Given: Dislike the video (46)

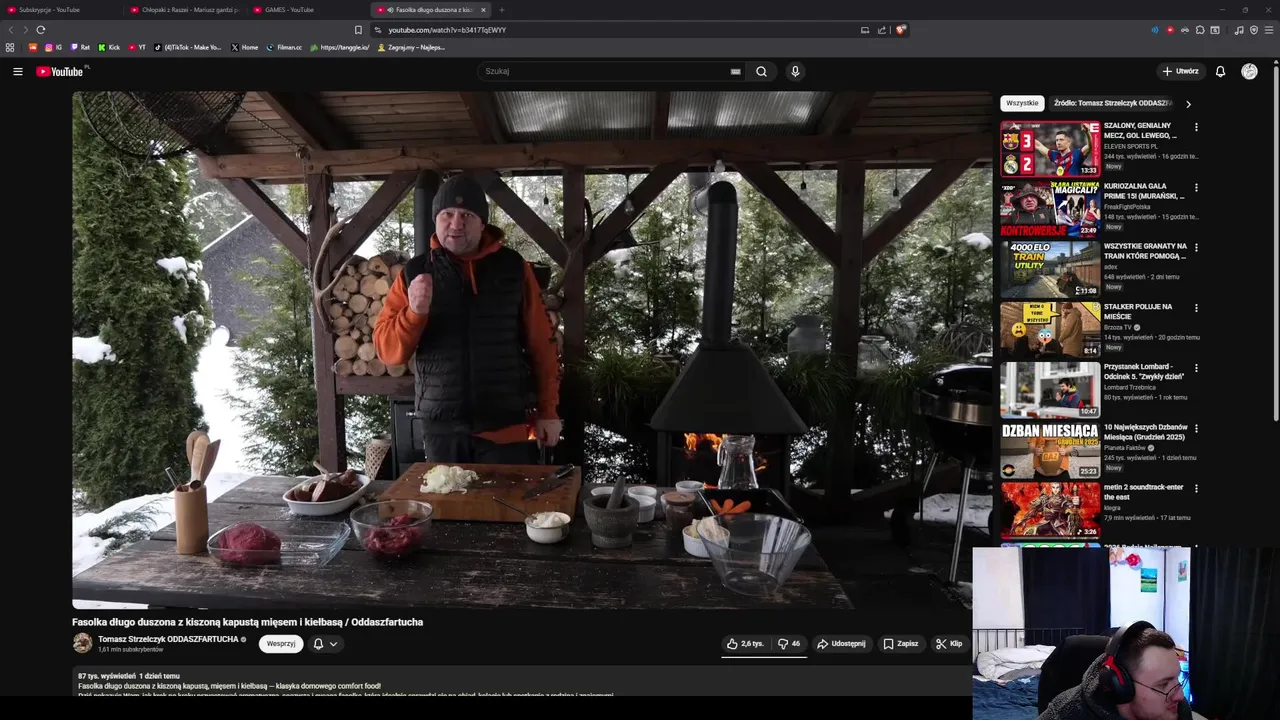Looking at the screenshot, I should 789,644.
